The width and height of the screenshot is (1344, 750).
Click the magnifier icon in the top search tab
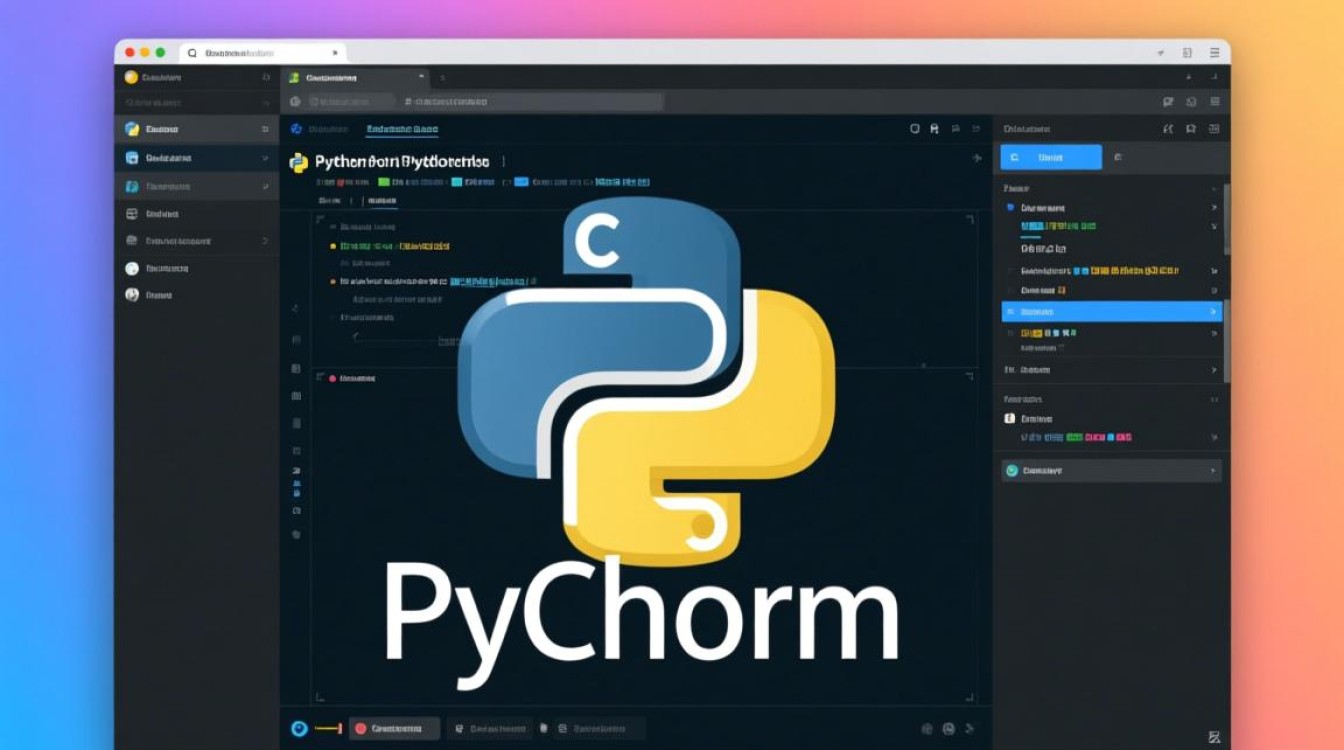tap(192, 52)
